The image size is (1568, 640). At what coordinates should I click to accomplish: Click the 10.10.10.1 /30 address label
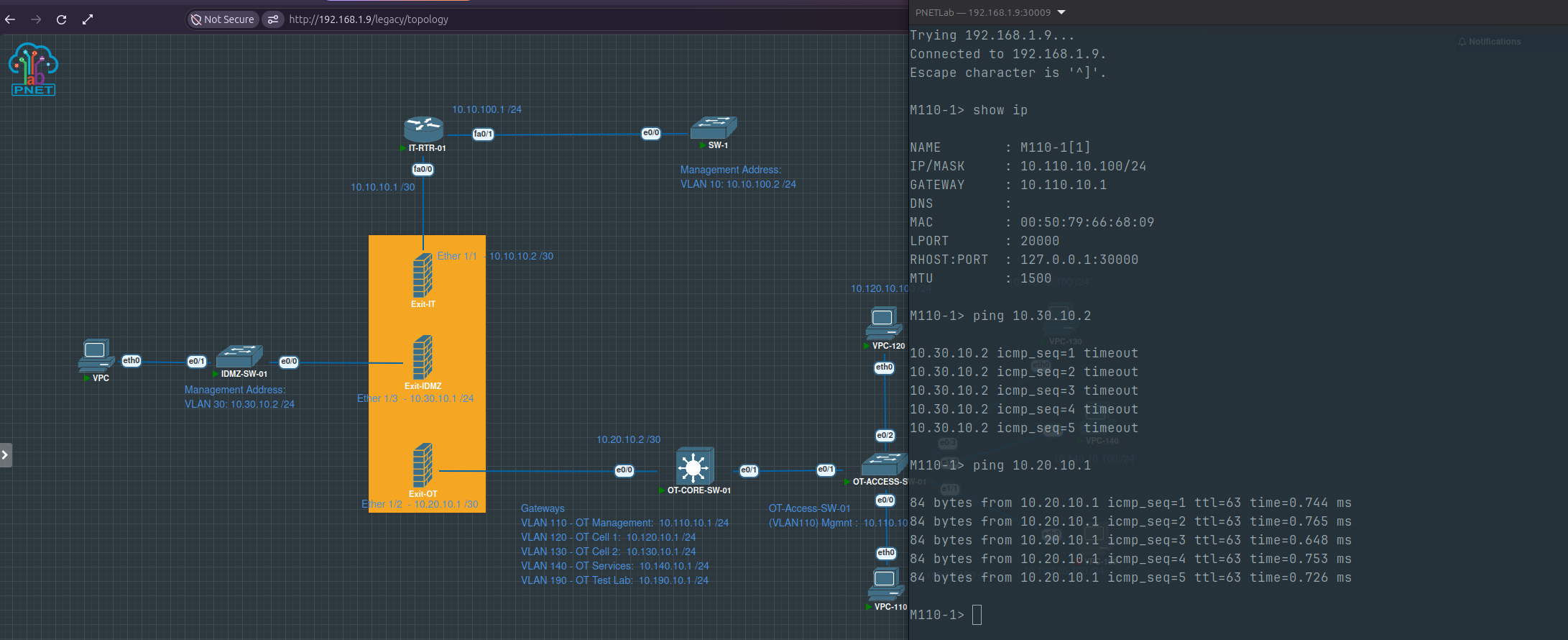tap(382, 187)
